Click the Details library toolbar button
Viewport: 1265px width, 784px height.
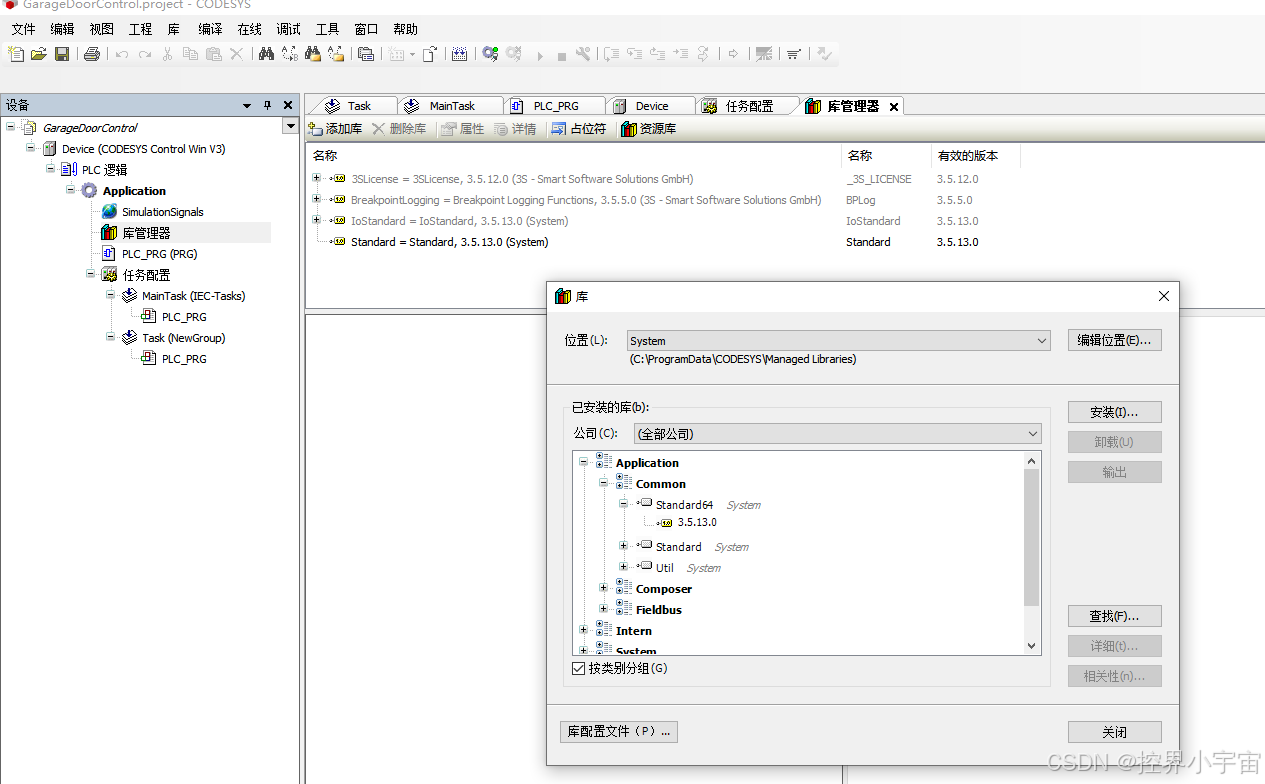[515, 129]
